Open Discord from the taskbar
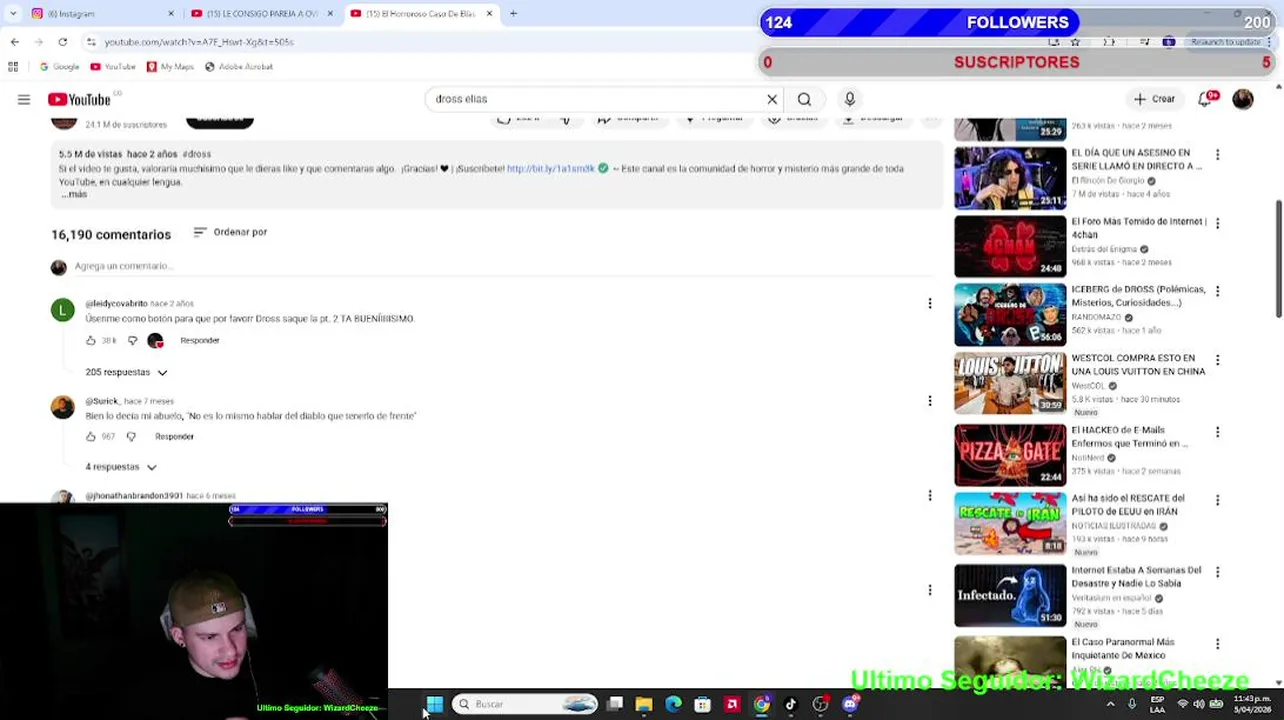 click(850, 704)
